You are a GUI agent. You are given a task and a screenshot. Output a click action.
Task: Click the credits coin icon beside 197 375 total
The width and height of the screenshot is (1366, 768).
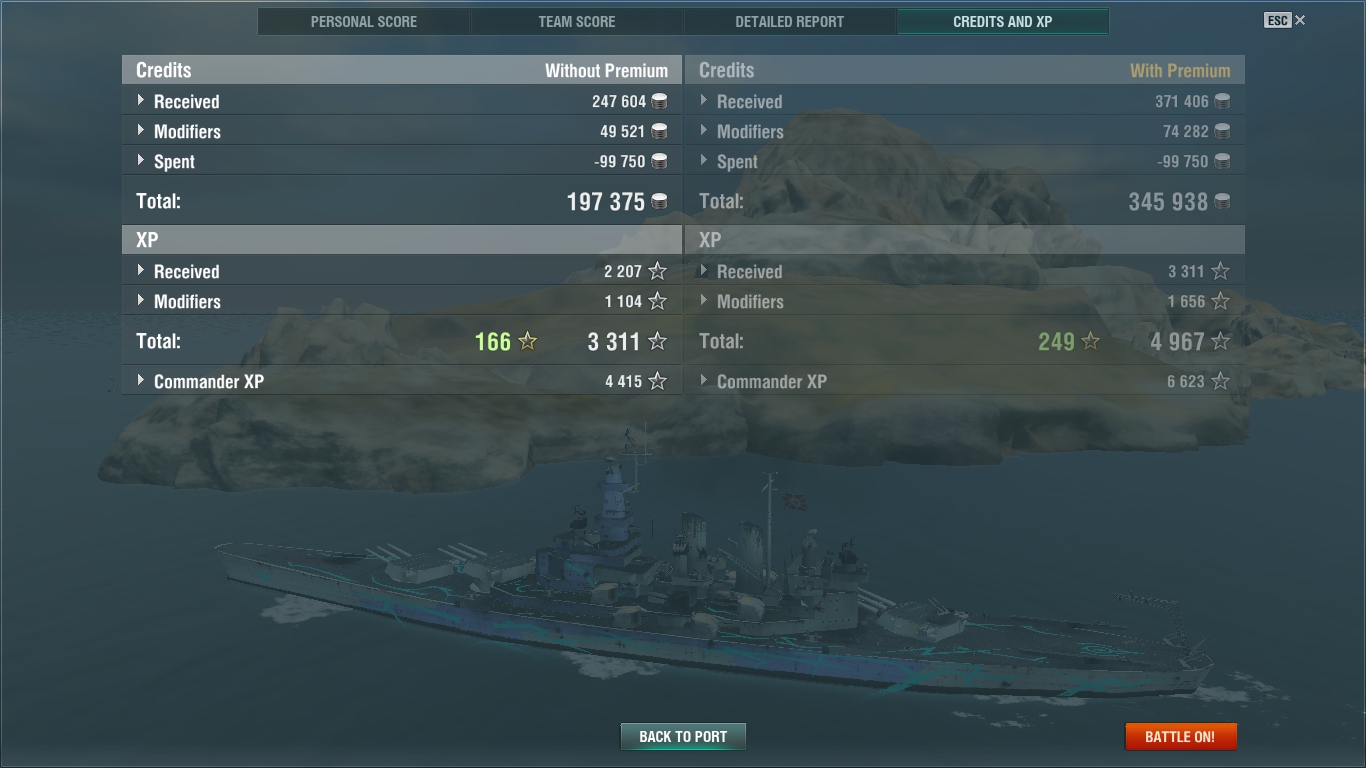659,202
